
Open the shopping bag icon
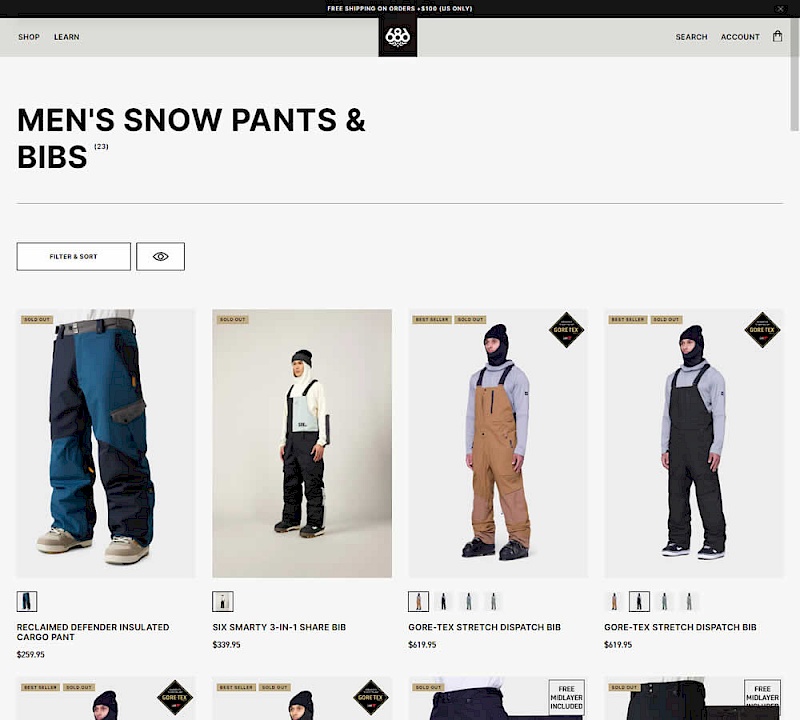pyautogui.click(x=777, y=36)
